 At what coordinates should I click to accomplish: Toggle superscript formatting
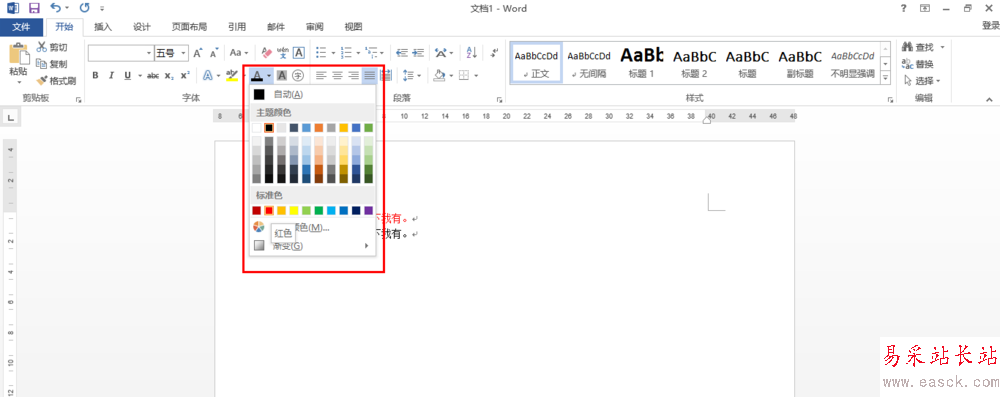(x=185, y=75)
